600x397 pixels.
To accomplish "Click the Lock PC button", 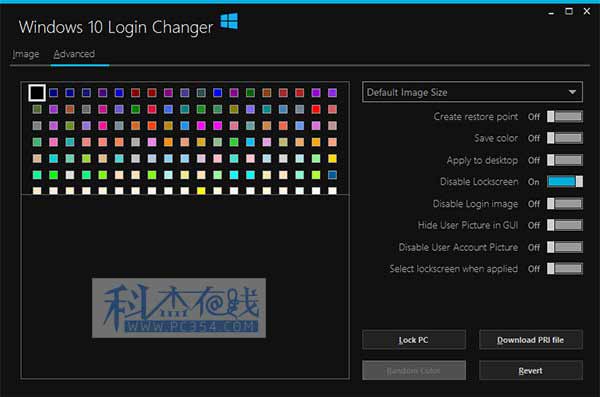I will (414, 340).
